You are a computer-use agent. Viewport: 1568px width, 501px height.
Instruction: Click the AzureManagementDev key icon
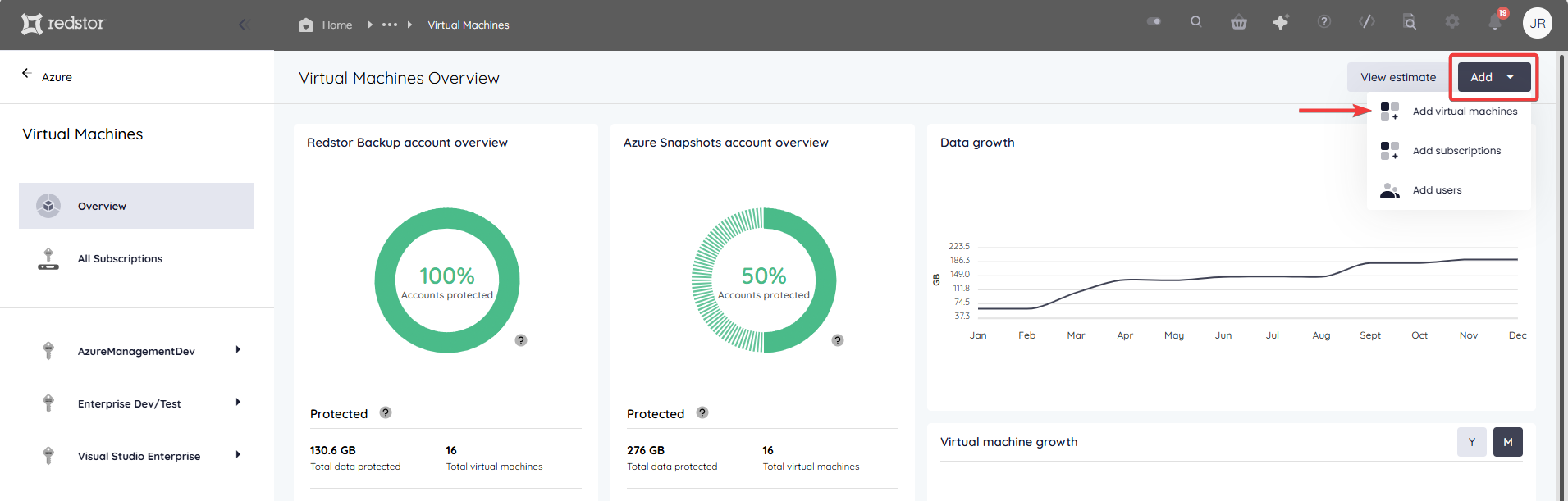click(48, 351)
